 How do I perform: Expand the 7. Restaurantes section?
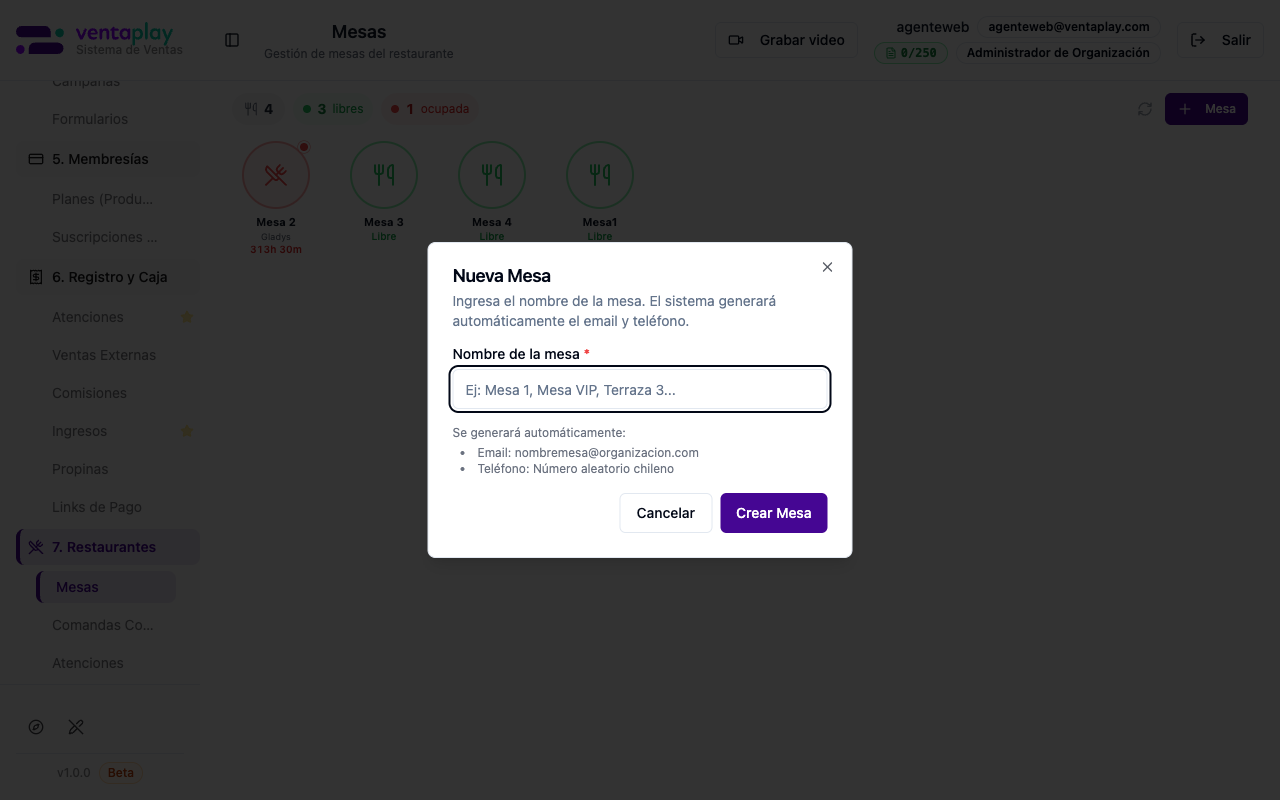(x=104, y=547)
